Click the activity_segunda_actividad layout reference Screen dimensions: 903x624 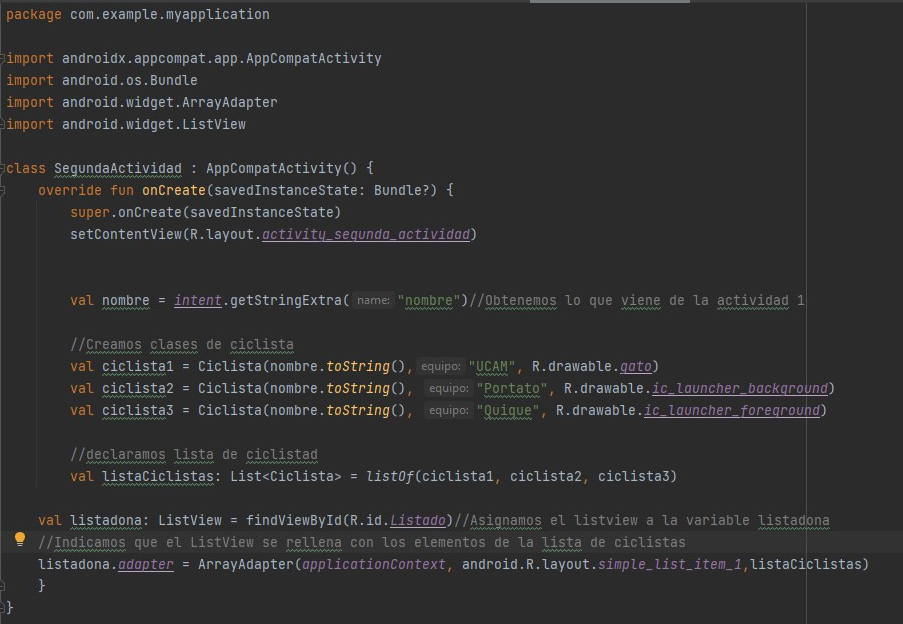tap(365, 234)
